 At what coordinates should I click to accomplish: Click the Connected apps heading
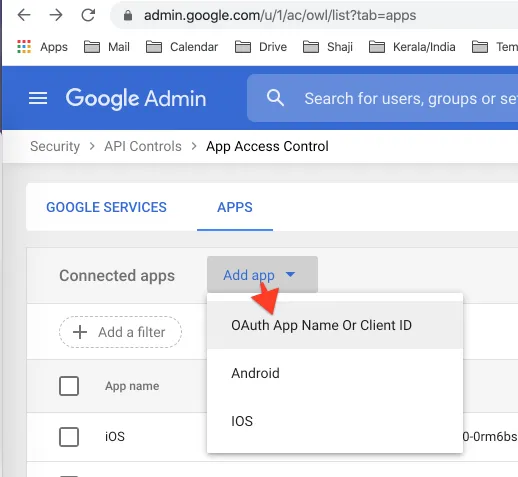click(x=117, y=276)
